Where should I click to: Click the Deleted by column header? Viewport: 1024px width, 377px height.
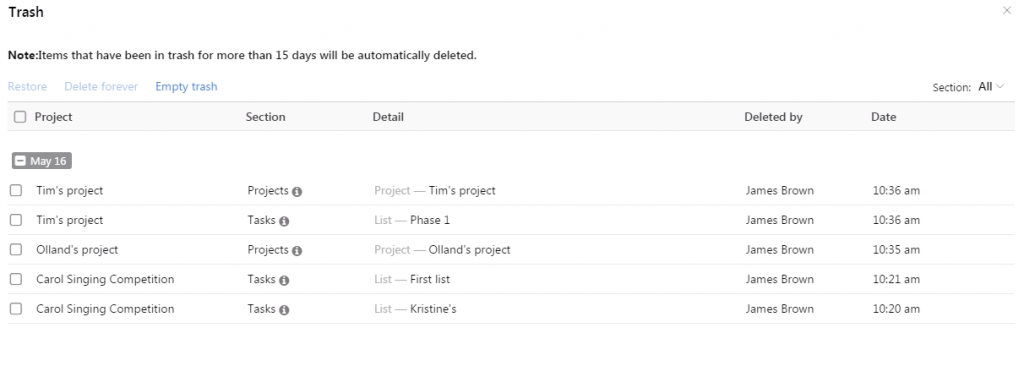(773, 117)
